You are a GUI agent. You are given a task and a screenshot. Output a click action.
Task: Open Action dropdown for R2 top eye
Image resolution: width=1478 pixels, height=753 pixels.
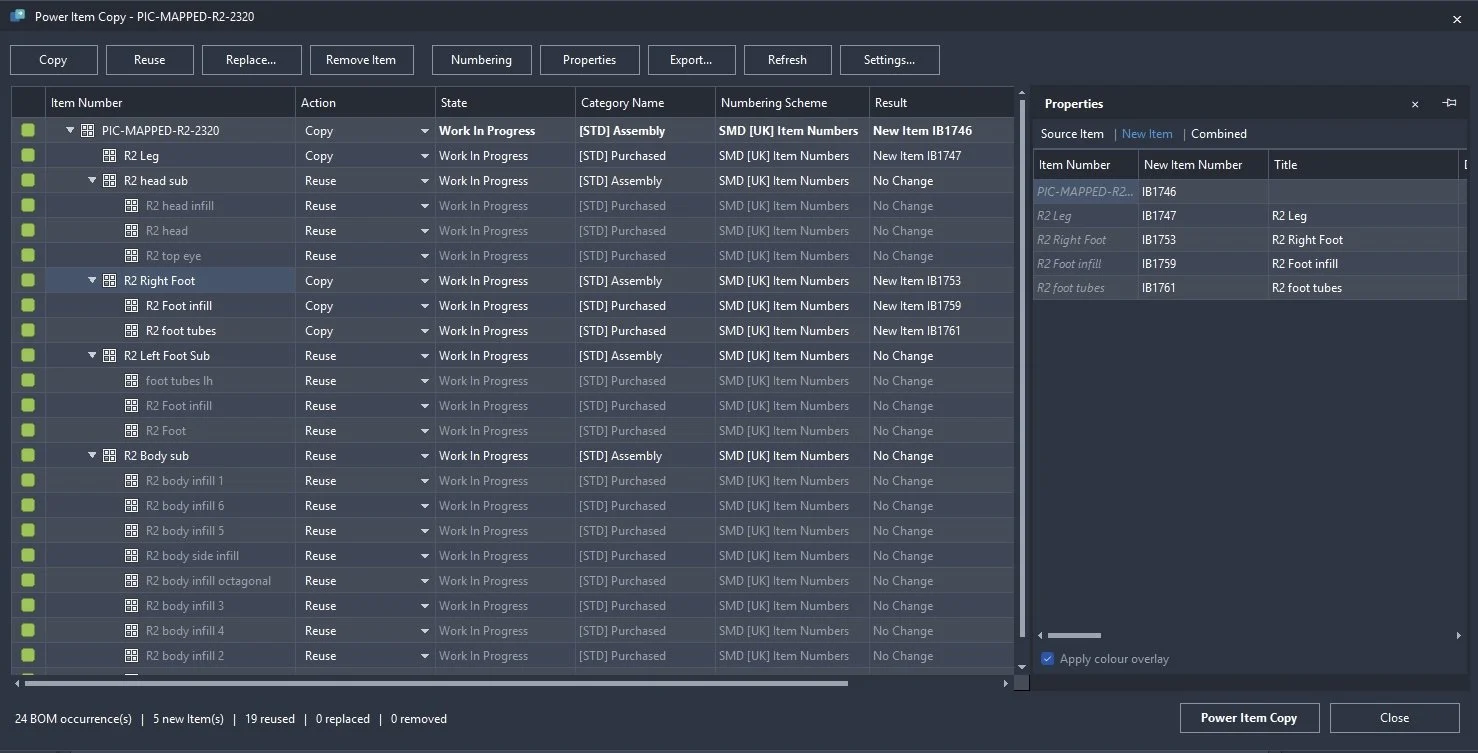pos(425,256)
